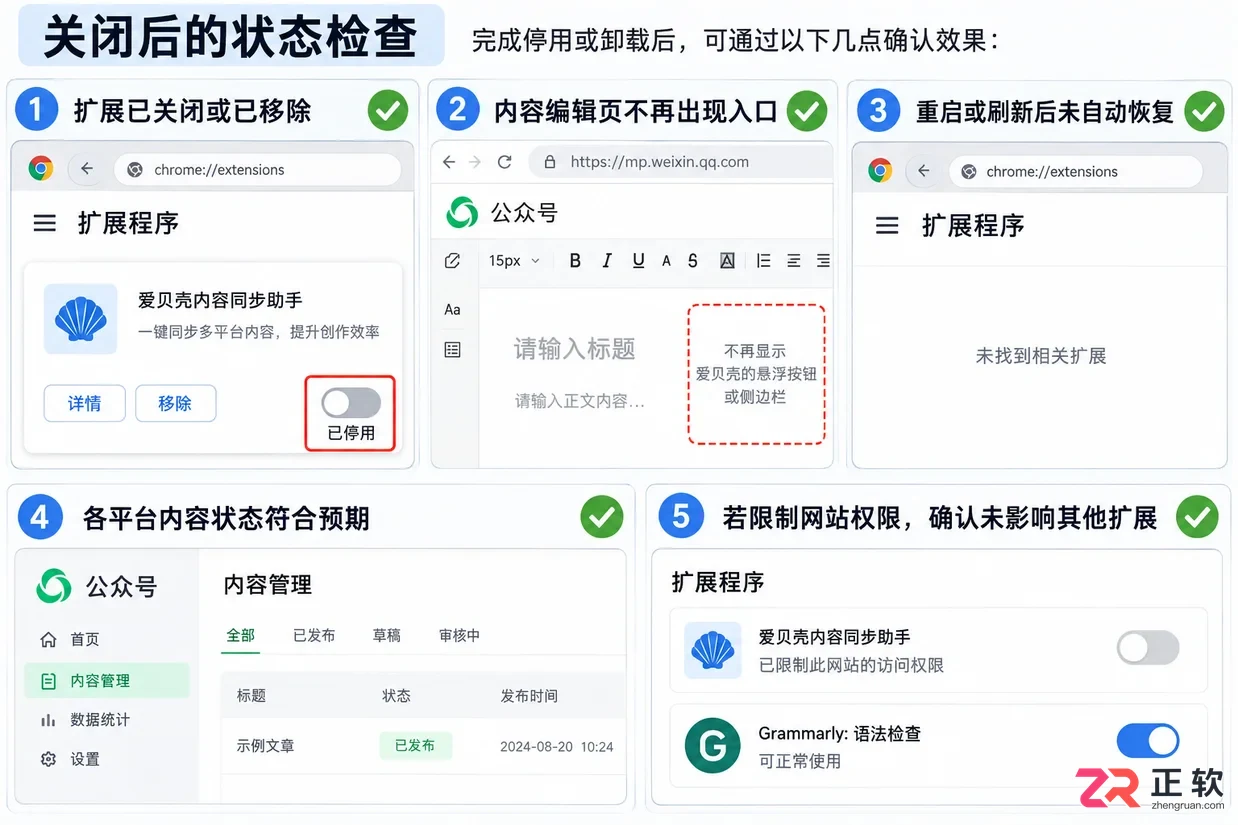Screen dimensions: 1238x825
Task: Click the 发布时间 column header
Action: 529,696
